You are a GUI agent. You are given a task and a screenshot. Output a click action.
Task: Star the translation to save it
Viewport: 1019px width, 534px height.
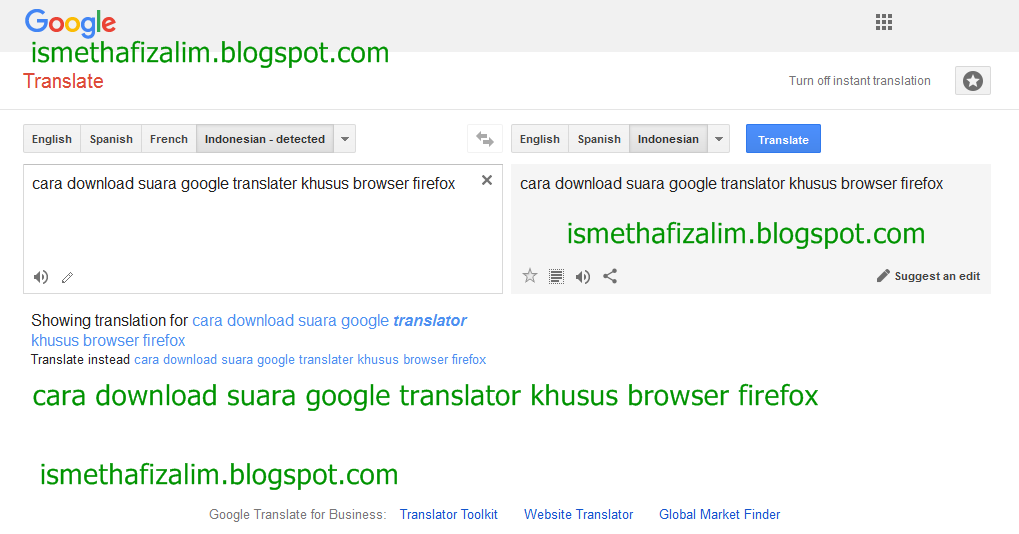point(530,276)
